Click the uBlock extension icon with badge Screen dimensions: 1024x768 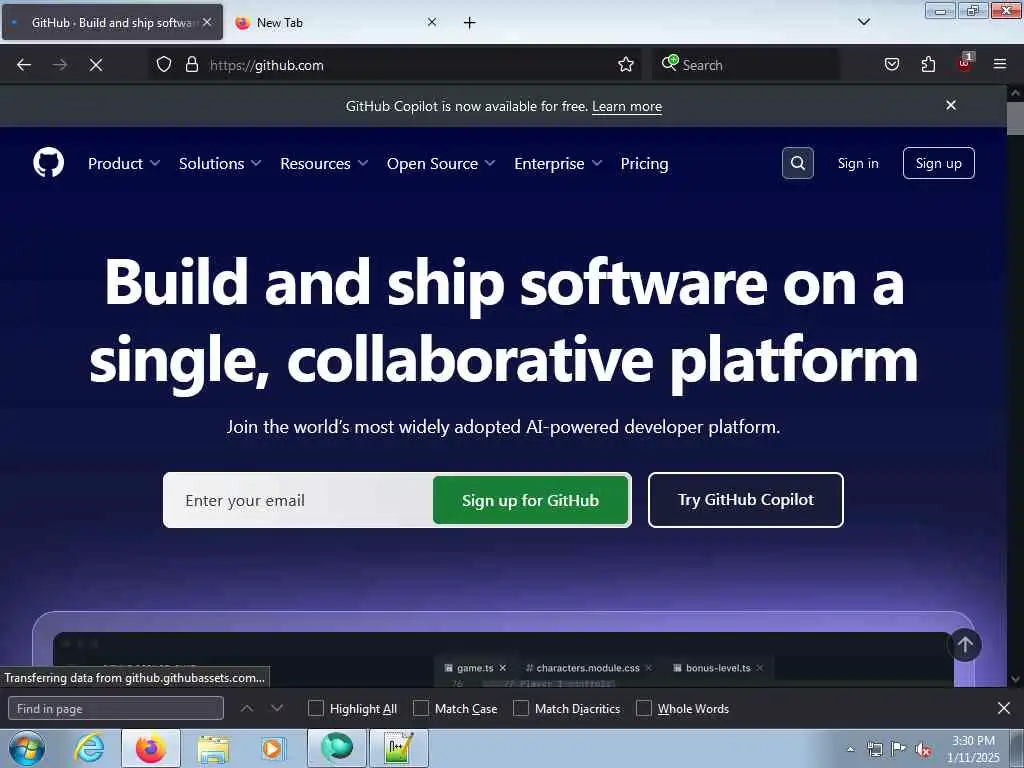tap(965, 63)
